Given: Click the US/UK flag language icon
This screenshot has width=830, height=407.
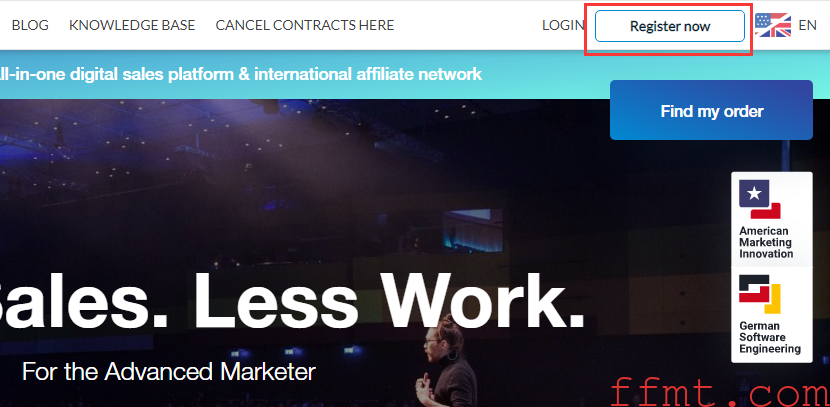Looking at the screenshot, I should tap(773, 25).
